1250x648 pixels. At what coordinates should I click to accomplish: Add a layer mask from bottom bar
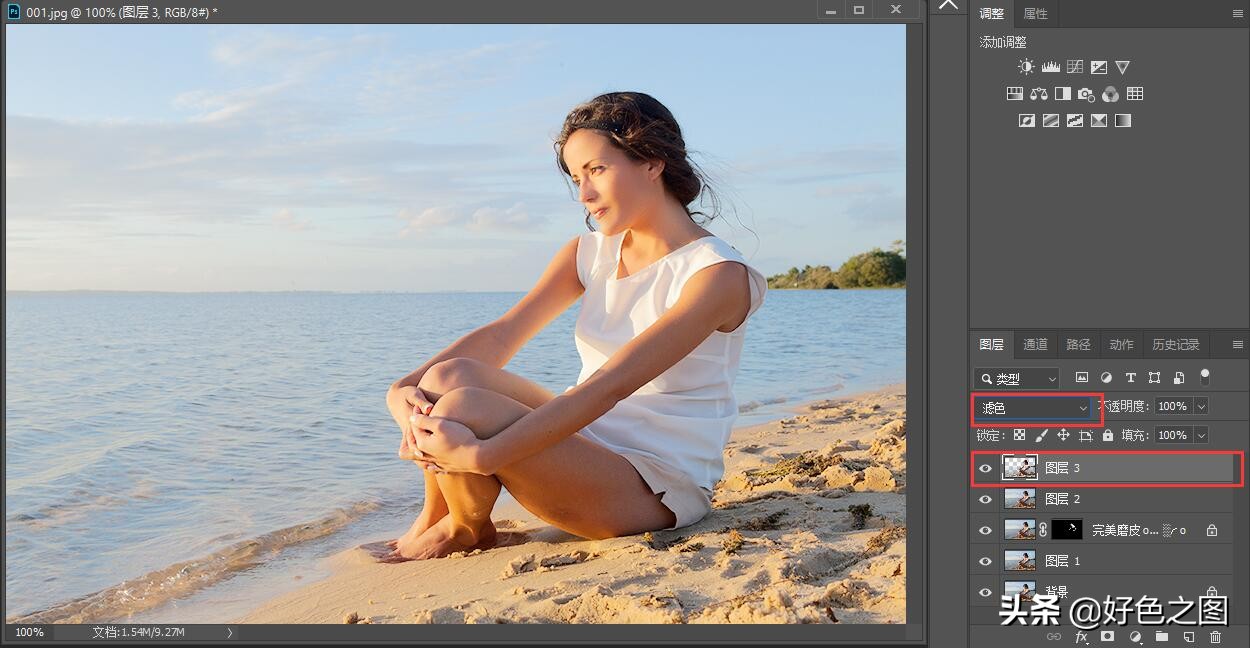point(1108,636)
